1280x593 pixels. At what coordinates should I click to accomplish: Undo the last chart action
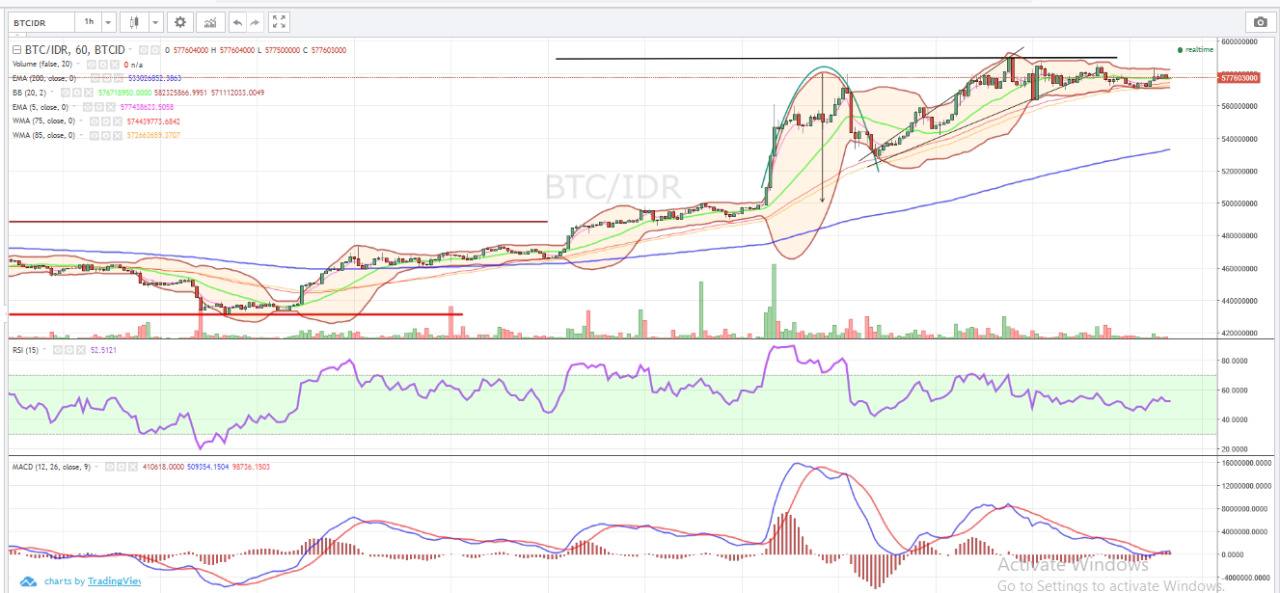click(237, 21)
